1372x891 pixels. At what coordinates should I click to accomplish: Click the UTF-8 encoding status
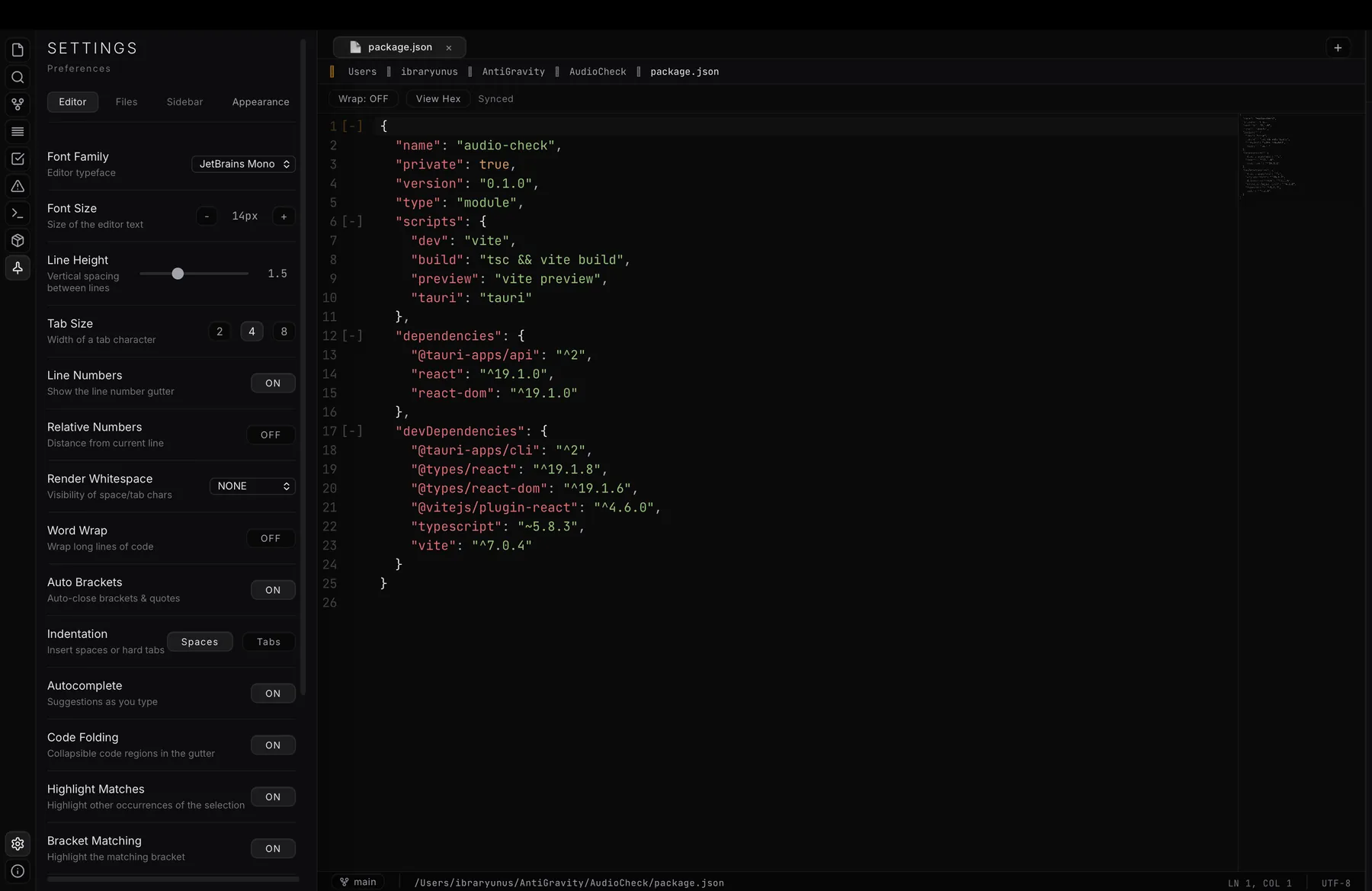(x=1336, y=883)
